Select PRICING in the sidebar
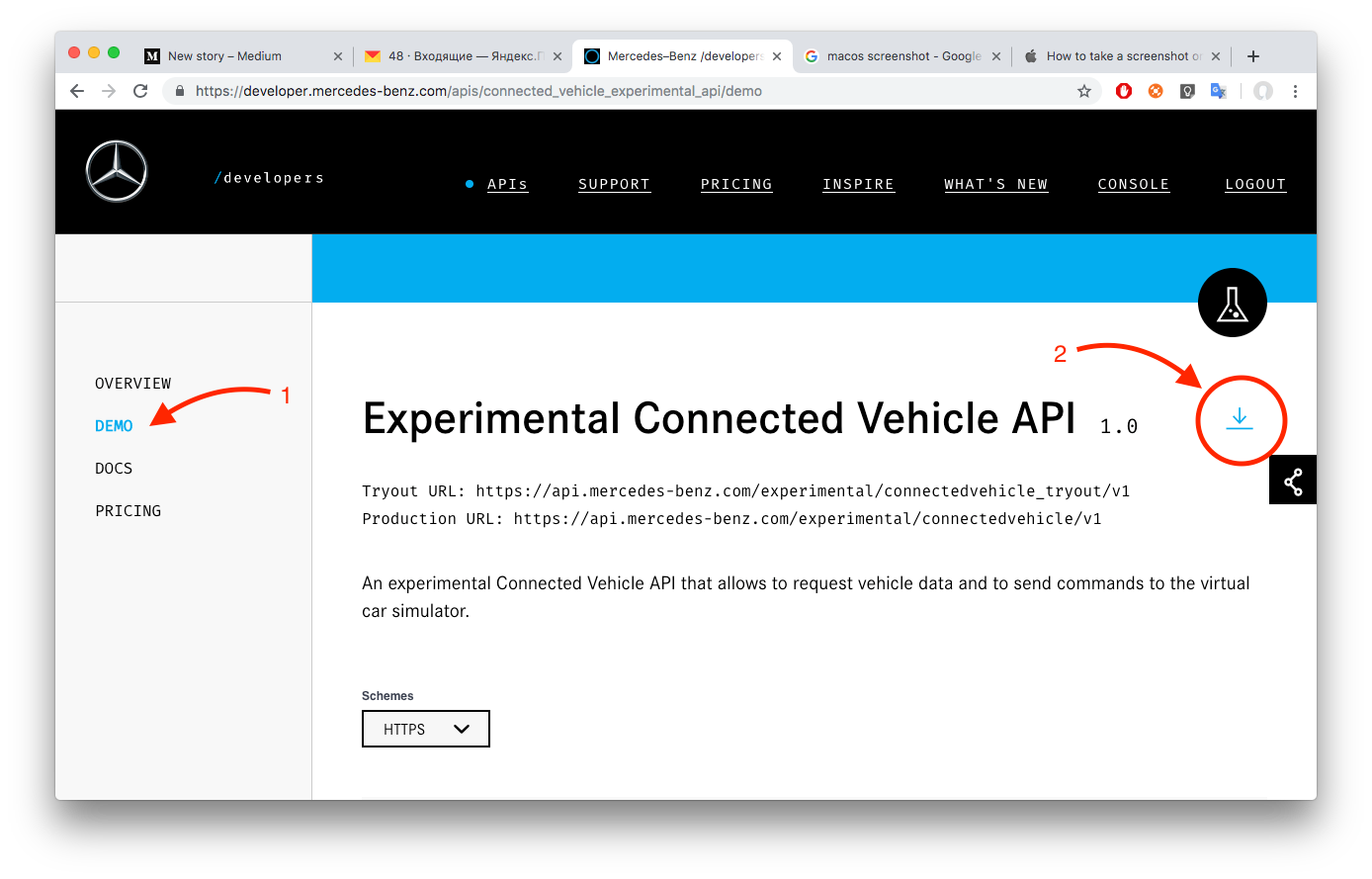Screen dimensions: 1372x879 pos(129,511)
